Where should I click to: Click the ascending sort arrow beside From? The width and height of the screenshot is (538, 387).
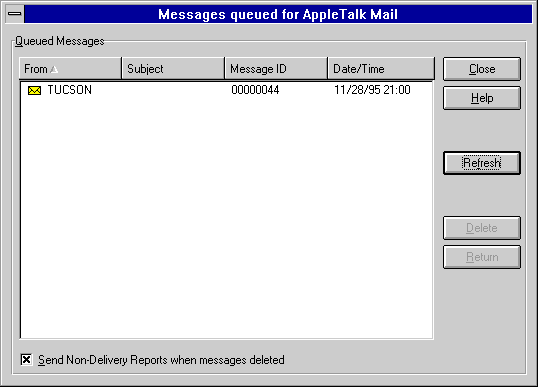coord(54,69)
